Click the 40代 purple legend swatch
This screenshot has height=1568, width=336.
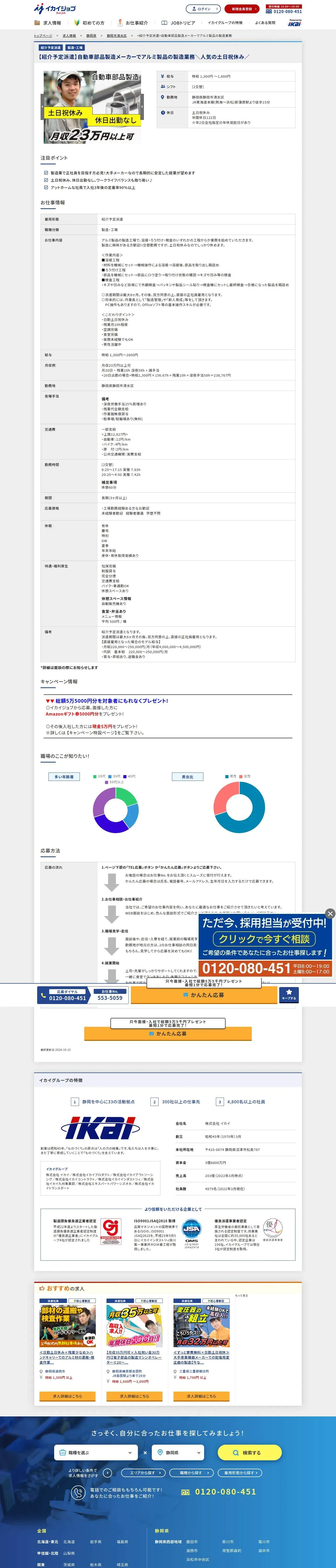[125, 776]
